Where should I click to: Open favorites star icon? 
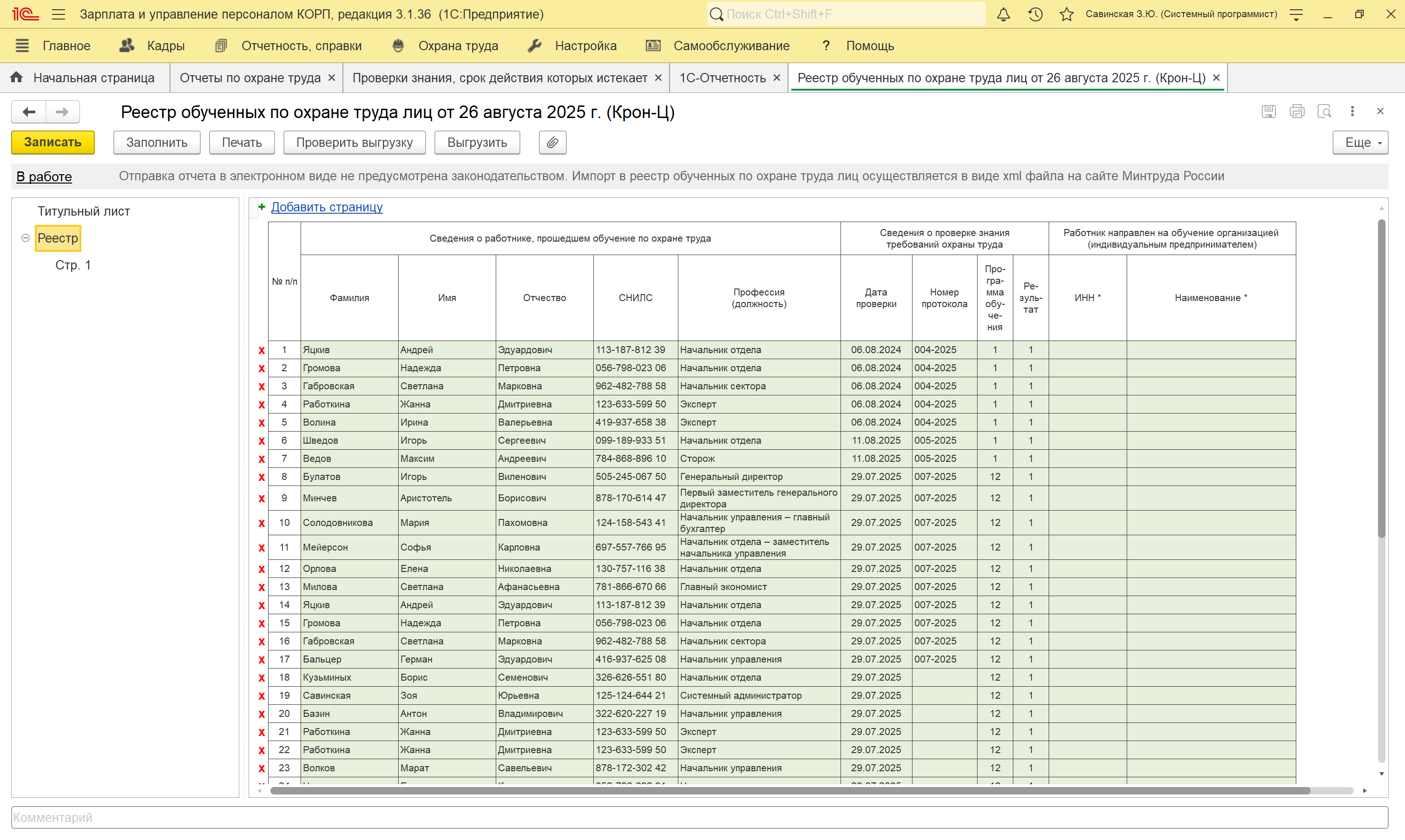coord(1066,14)
